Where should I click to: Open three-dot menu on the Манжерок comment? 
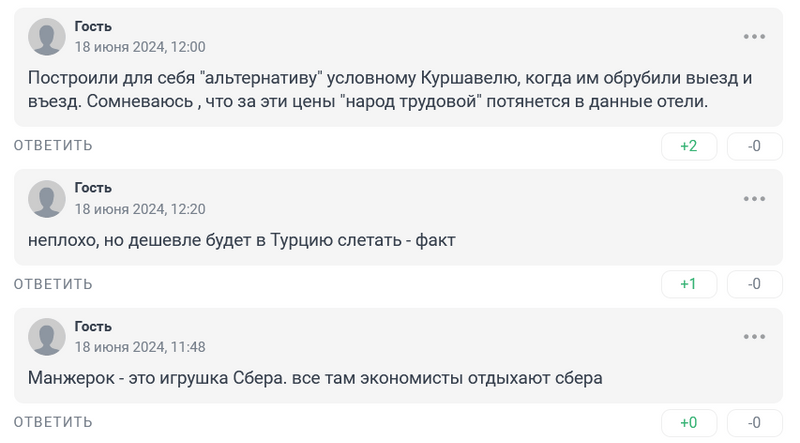pos(754,337)
